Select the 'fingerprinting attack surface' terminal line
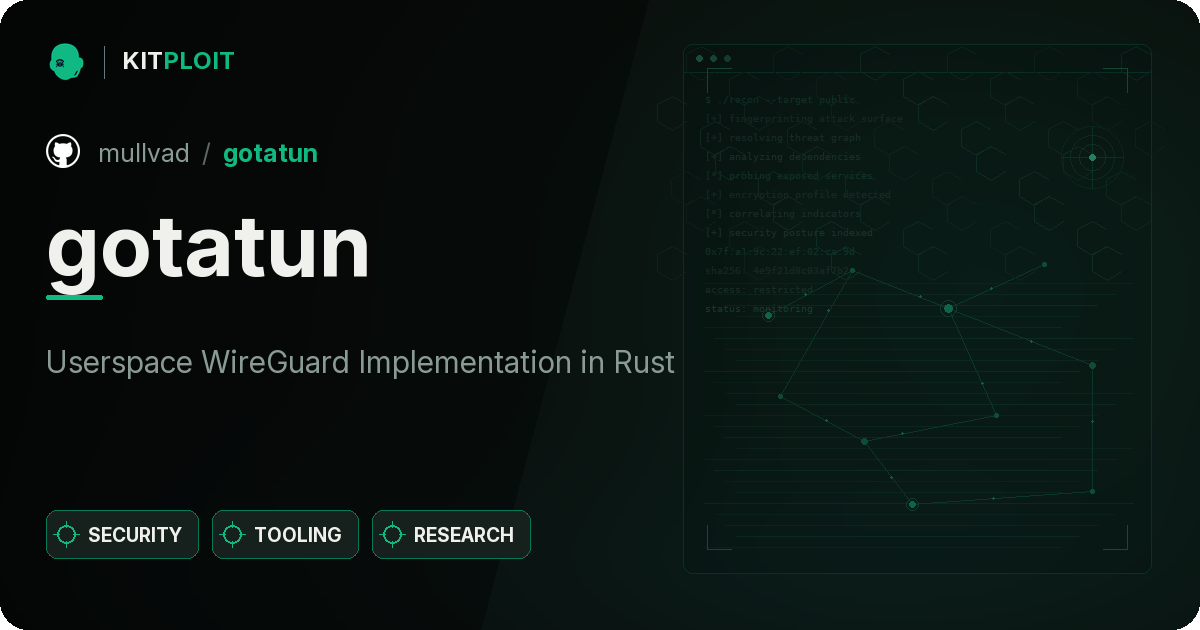The image size is (1200, 630). (804, 119)
